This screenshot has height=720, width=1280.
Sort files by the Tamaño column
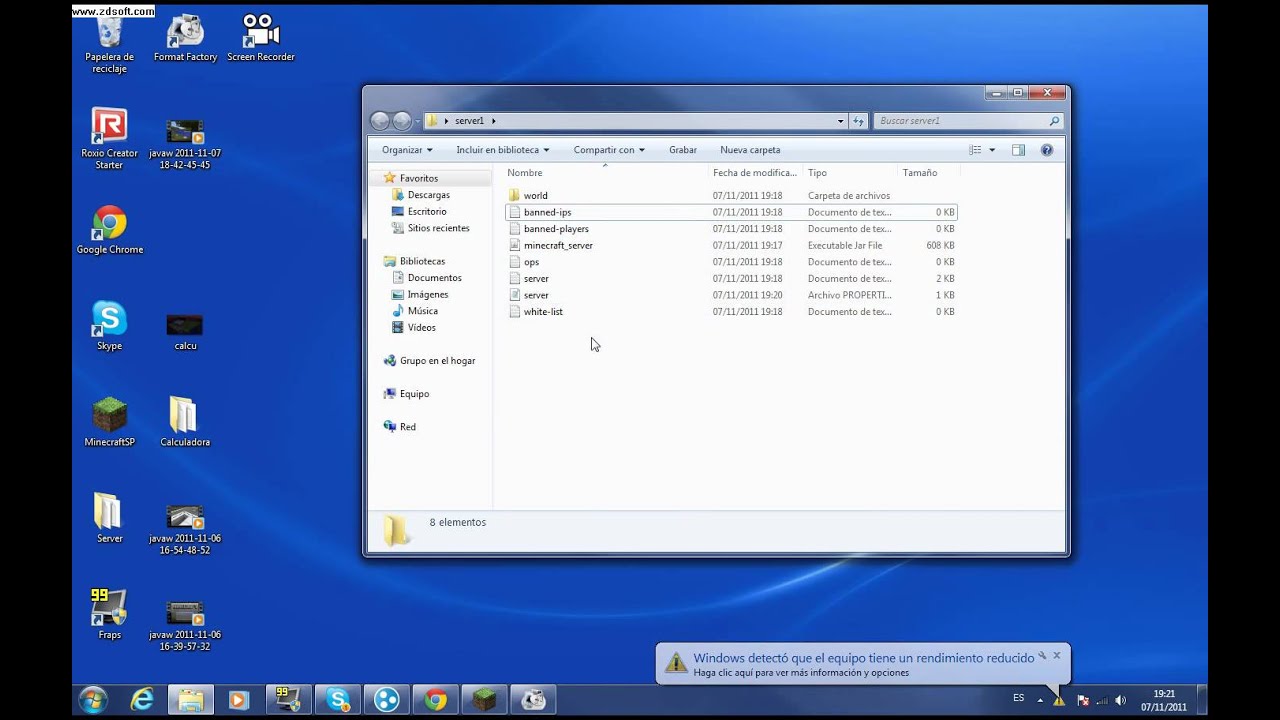(928, 173)
